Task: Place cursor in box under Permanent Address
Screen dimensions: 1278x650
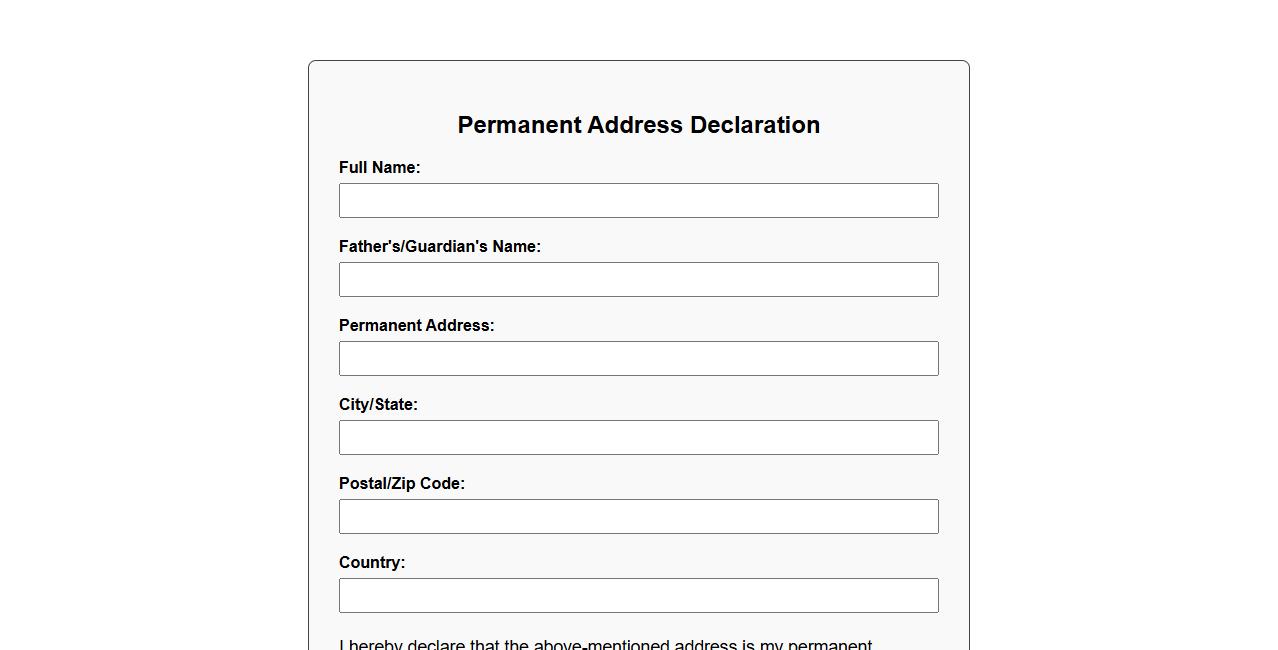Action: pyautogui.click(x=638, y=358)
